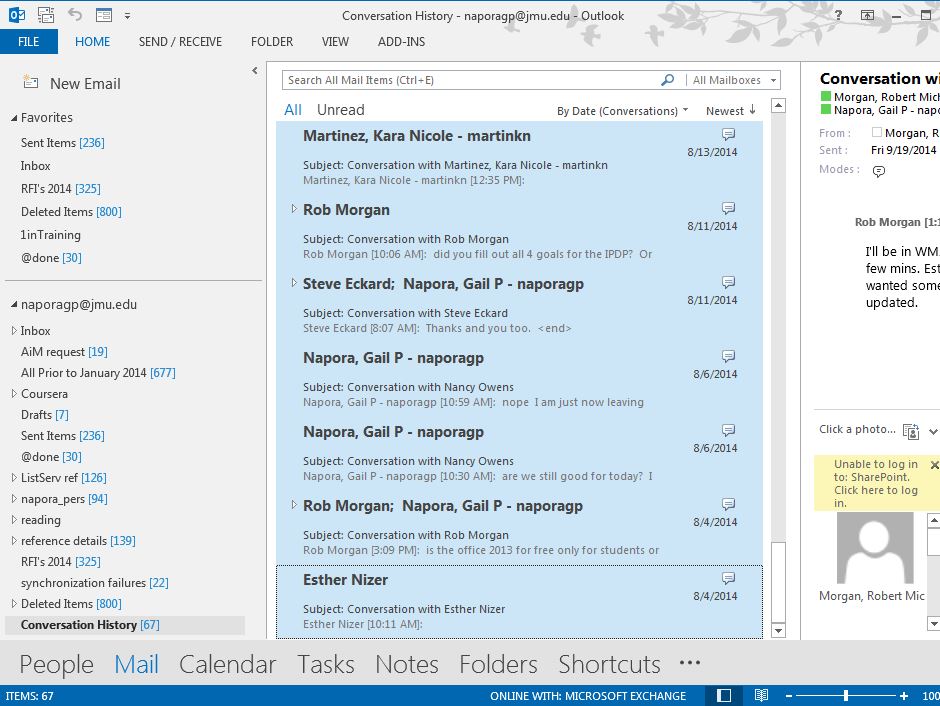Open Folders navigation view
940x706 pixels.
(498, 664)
